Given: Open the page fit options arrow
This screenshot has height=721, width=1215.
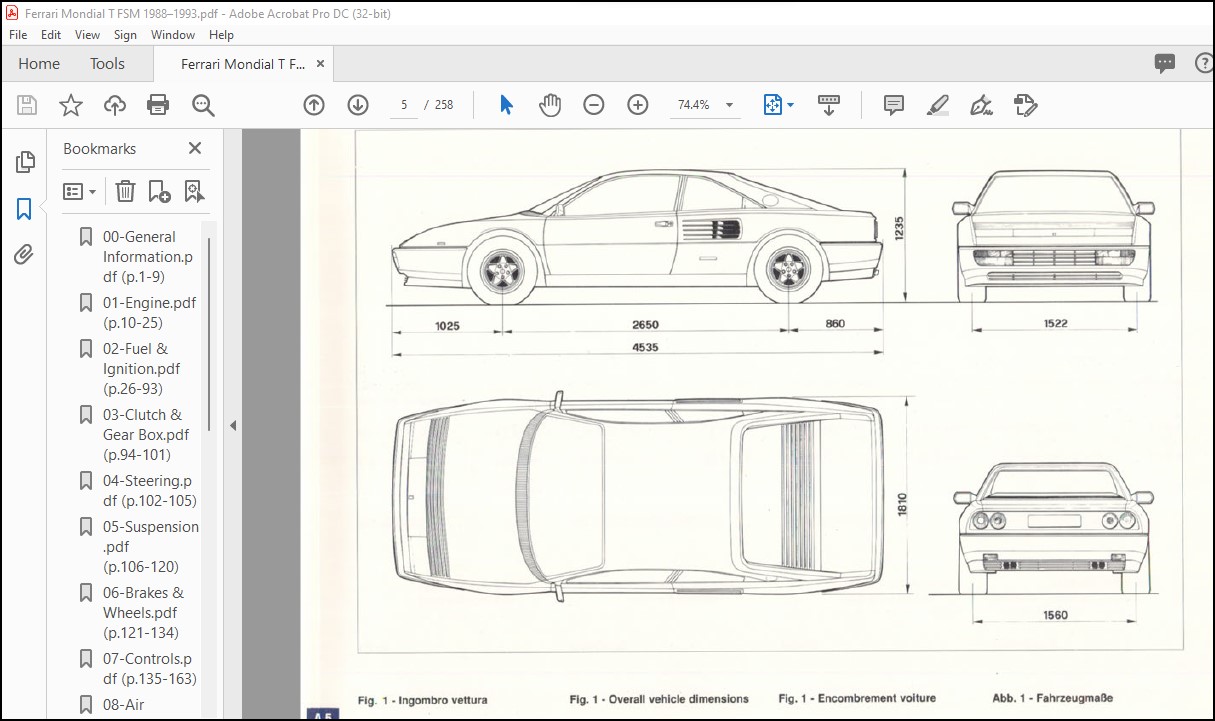Looking at the screenshot, I should (x=791, y=105).
